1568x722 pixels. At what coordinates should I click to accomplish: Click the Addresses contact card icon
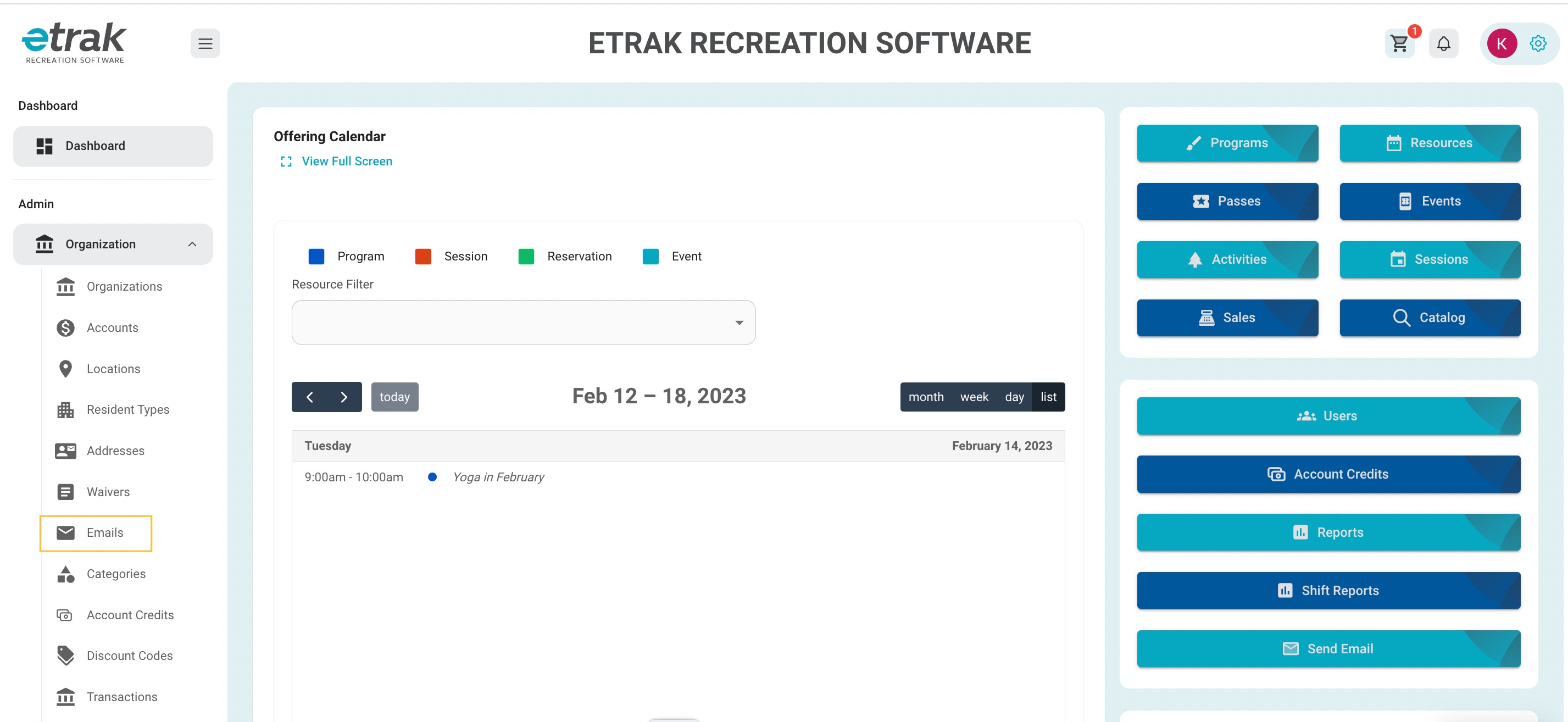(x=65, y=451)
